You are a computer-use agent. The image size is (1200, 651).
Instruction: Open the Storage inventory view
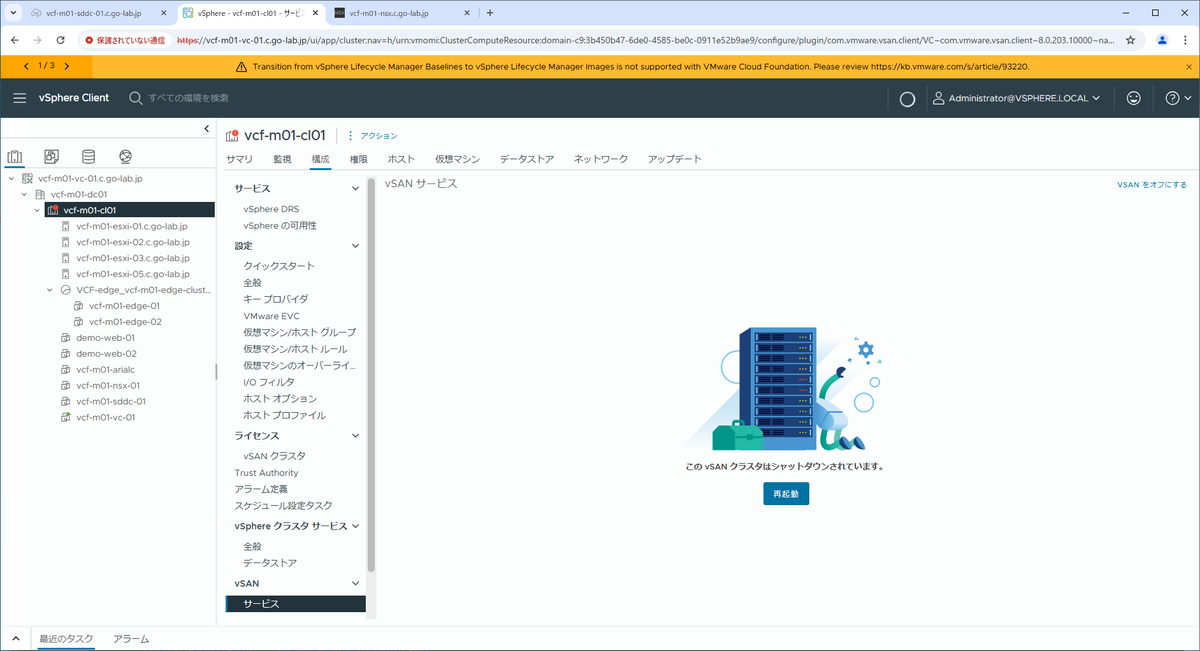click(89, 157)
